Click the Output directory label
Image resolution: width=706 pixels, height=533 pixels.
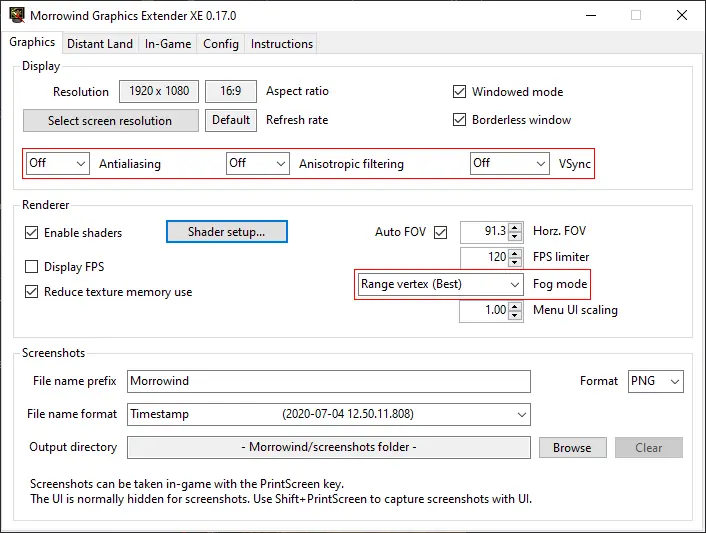(x=73, y=447)
